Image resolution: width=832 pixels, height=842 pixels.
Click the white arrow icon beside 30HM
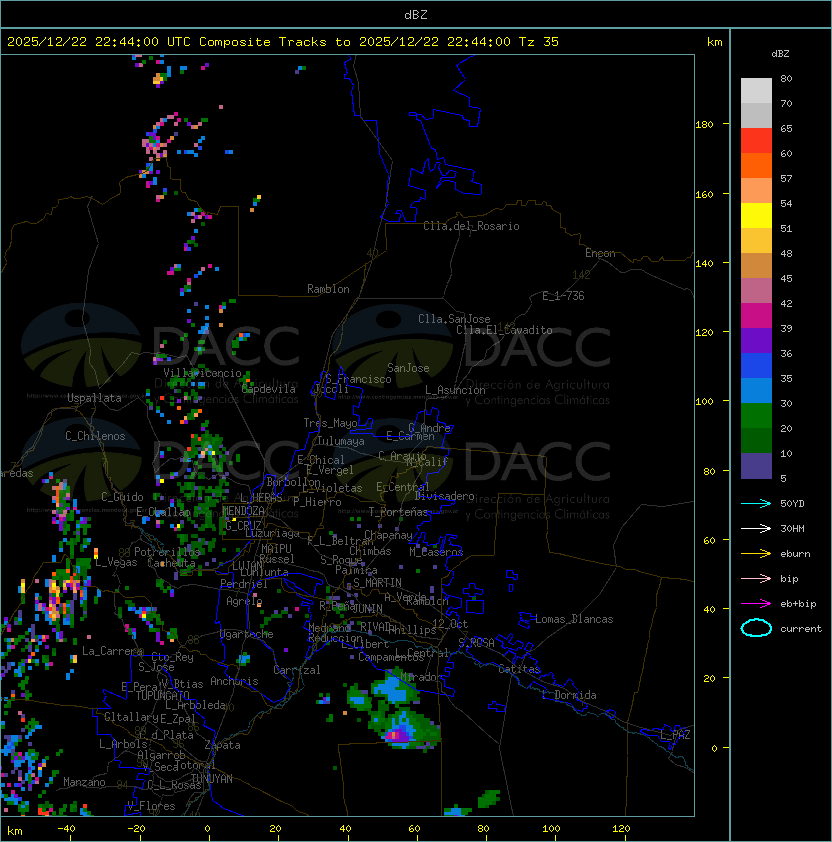tap(756, 528)
